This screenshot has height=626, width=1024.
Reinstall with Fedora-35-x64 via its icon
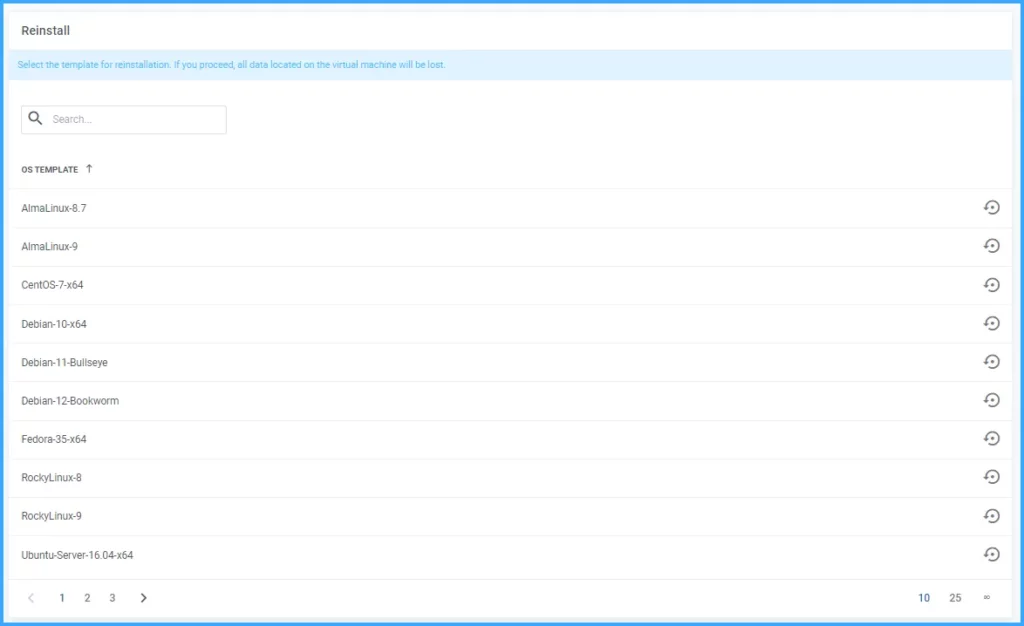tap(991, 439)
